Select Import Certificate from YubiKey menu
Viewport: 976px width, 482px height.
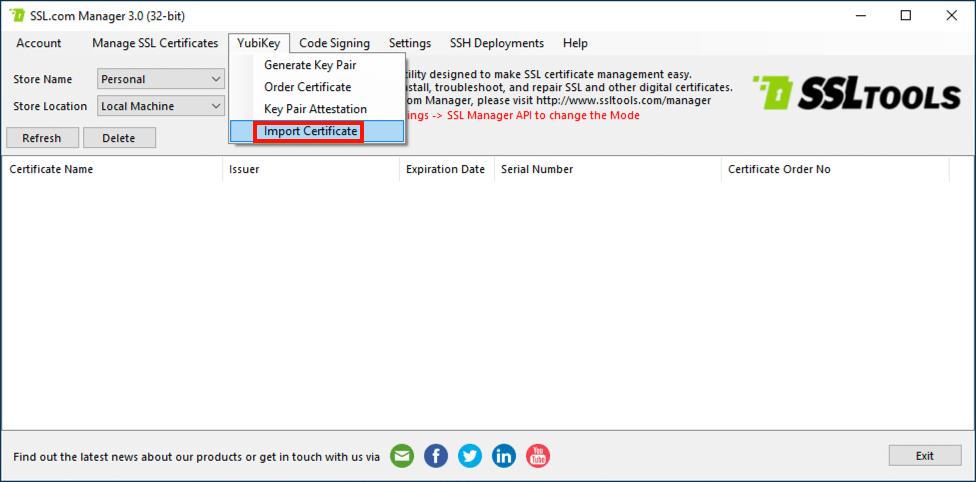pyautogui.click(x=310, y=131)
